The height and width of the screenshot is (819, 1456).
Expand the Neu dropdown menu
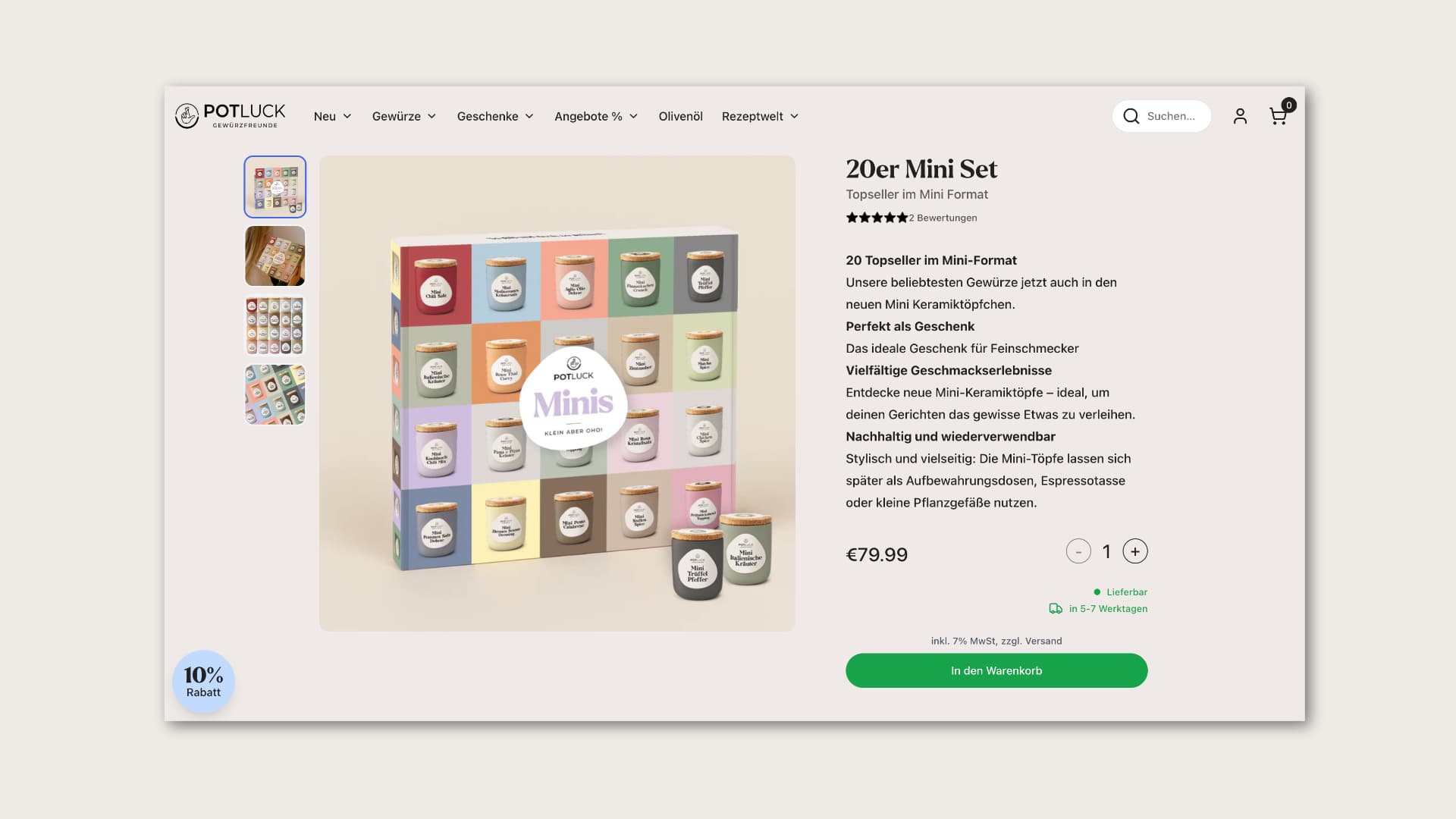332,116
